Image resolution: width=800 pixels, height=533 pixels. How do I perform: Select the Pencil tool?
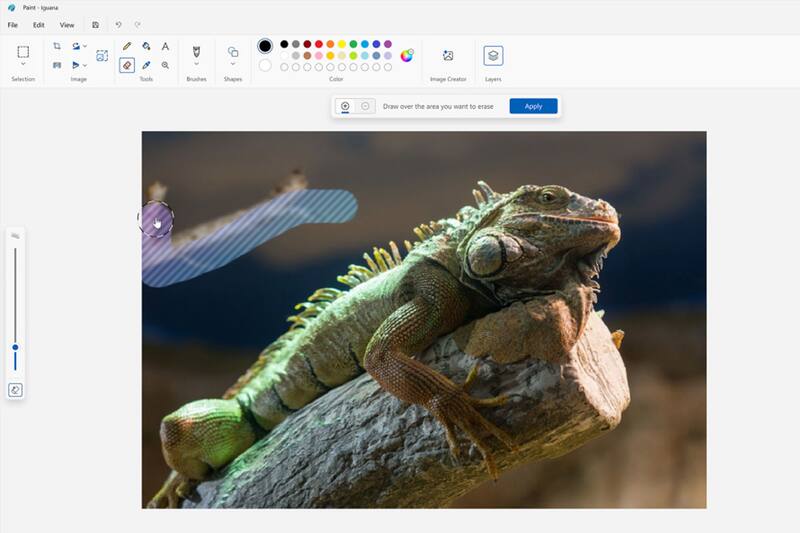pyautogui.click(x=127, y=46)
